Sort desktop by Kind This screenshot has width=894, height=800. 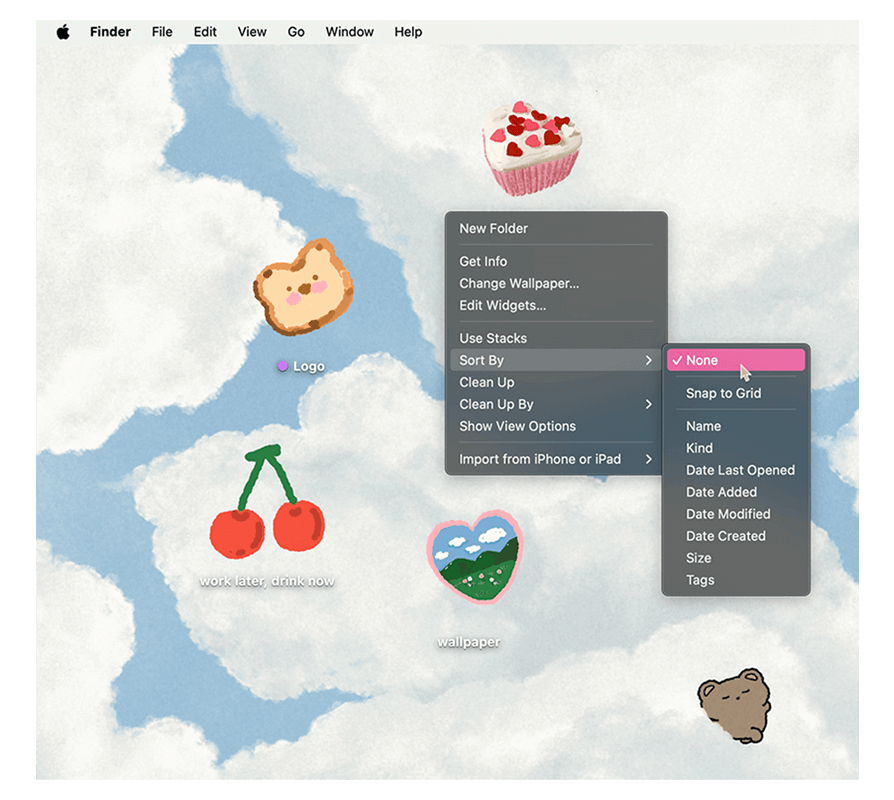tap(735, 448)
